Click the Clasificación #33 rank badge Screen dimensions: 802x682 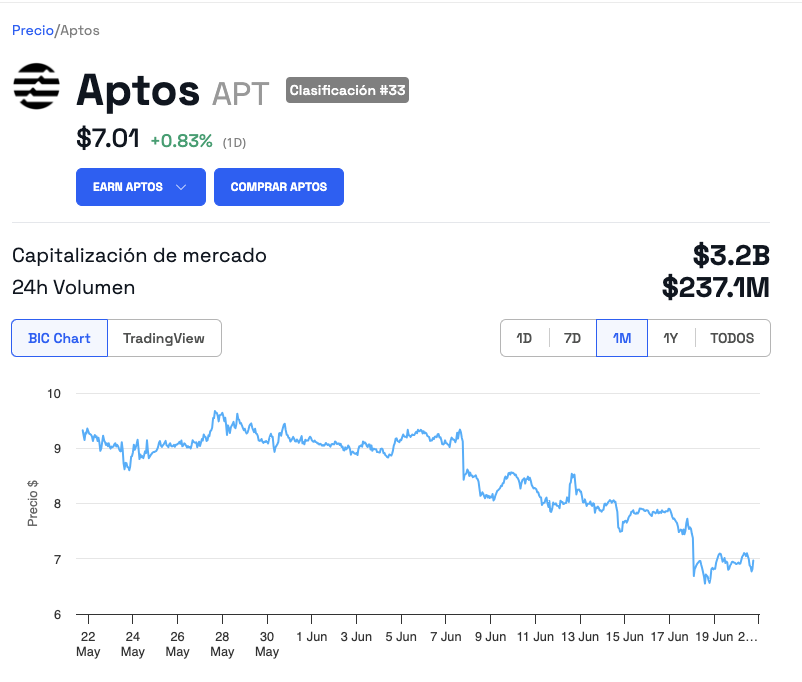coord(347,91)
